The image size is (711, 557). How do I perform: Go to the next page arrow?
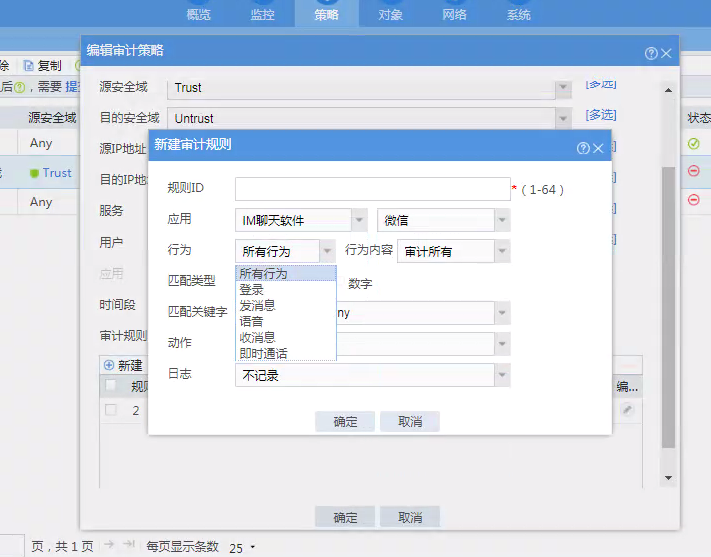109,544
